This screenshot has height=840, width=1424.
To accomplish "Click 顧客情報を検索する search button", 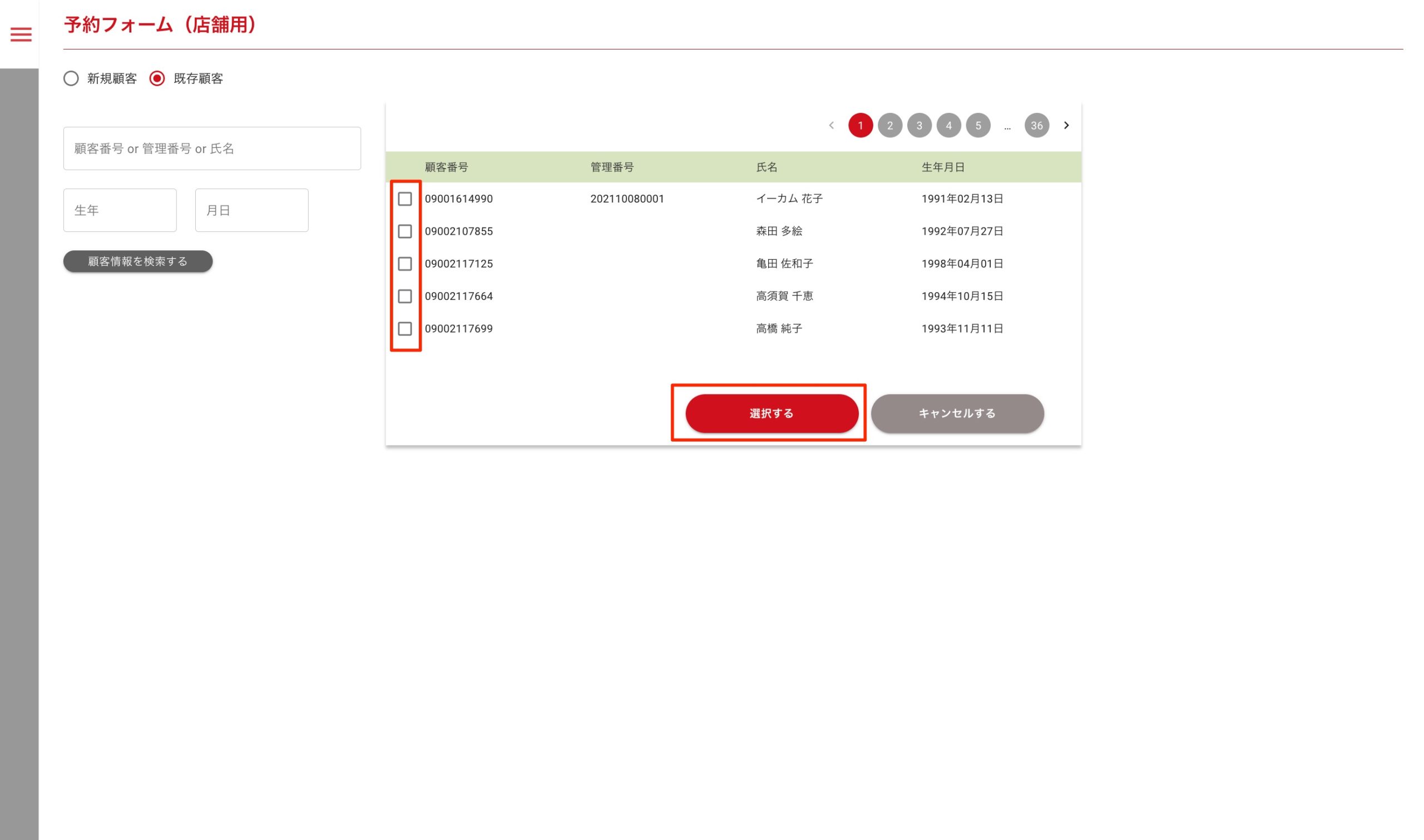I will [137, 261].
